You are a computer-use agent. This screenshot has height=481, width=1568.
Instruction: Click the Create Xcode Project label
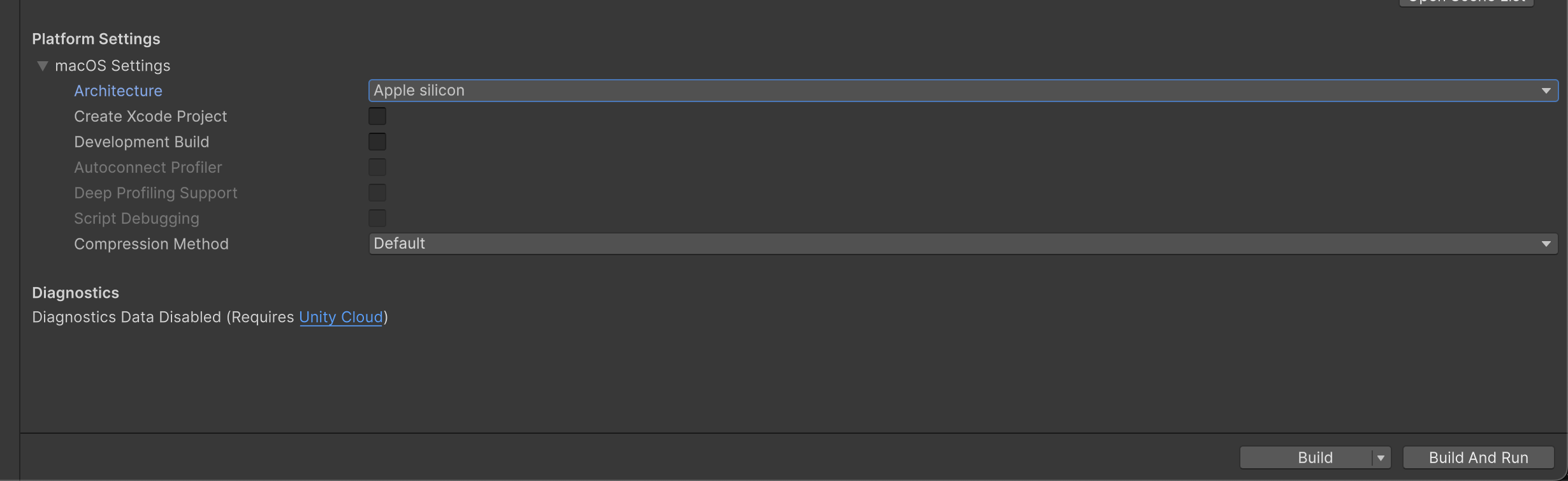150,116
